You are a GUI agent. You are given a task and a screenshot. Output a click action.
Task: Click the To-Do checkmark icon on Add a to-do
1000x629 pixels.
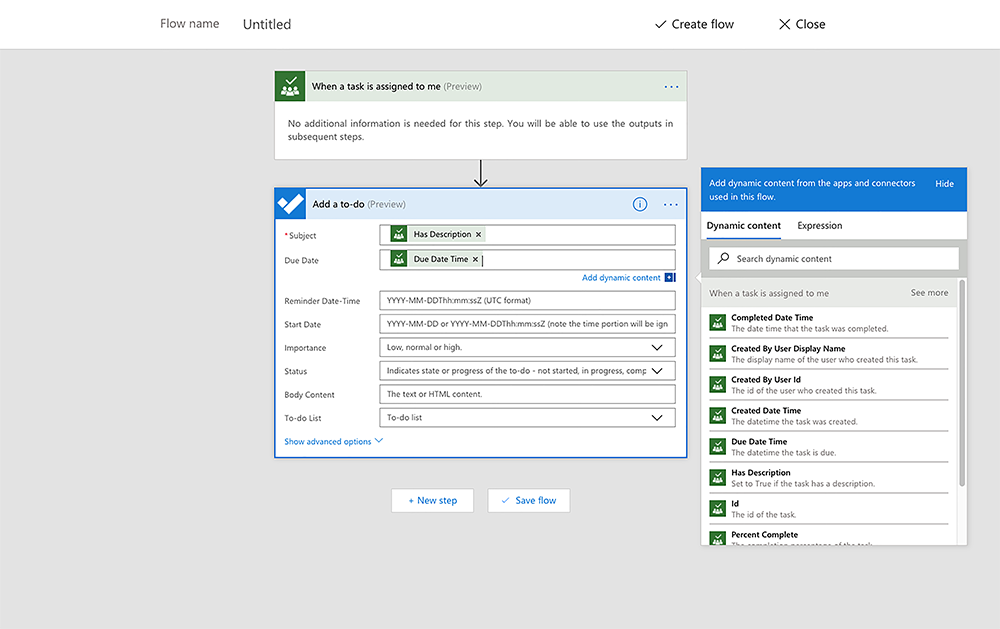click(290, 204)
